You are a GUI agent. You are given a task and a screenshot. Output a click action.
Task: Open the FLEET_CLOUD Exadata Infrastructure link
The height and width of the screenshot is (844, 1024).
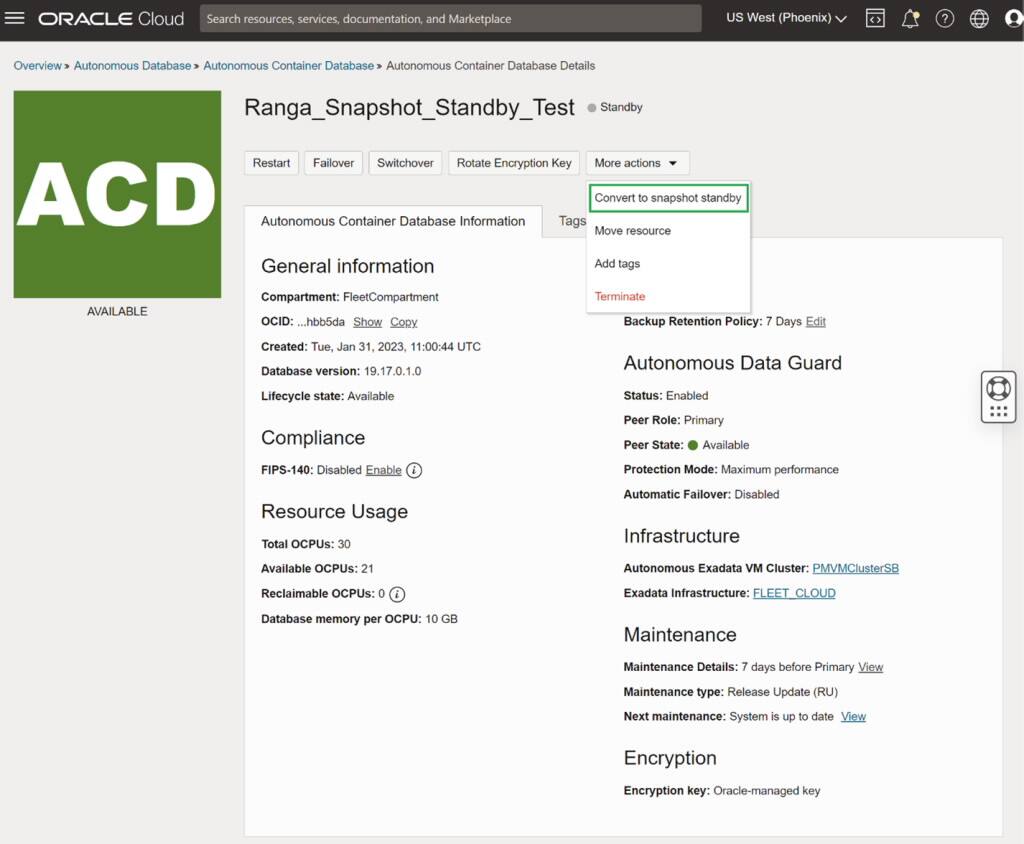tap(795, 593)
